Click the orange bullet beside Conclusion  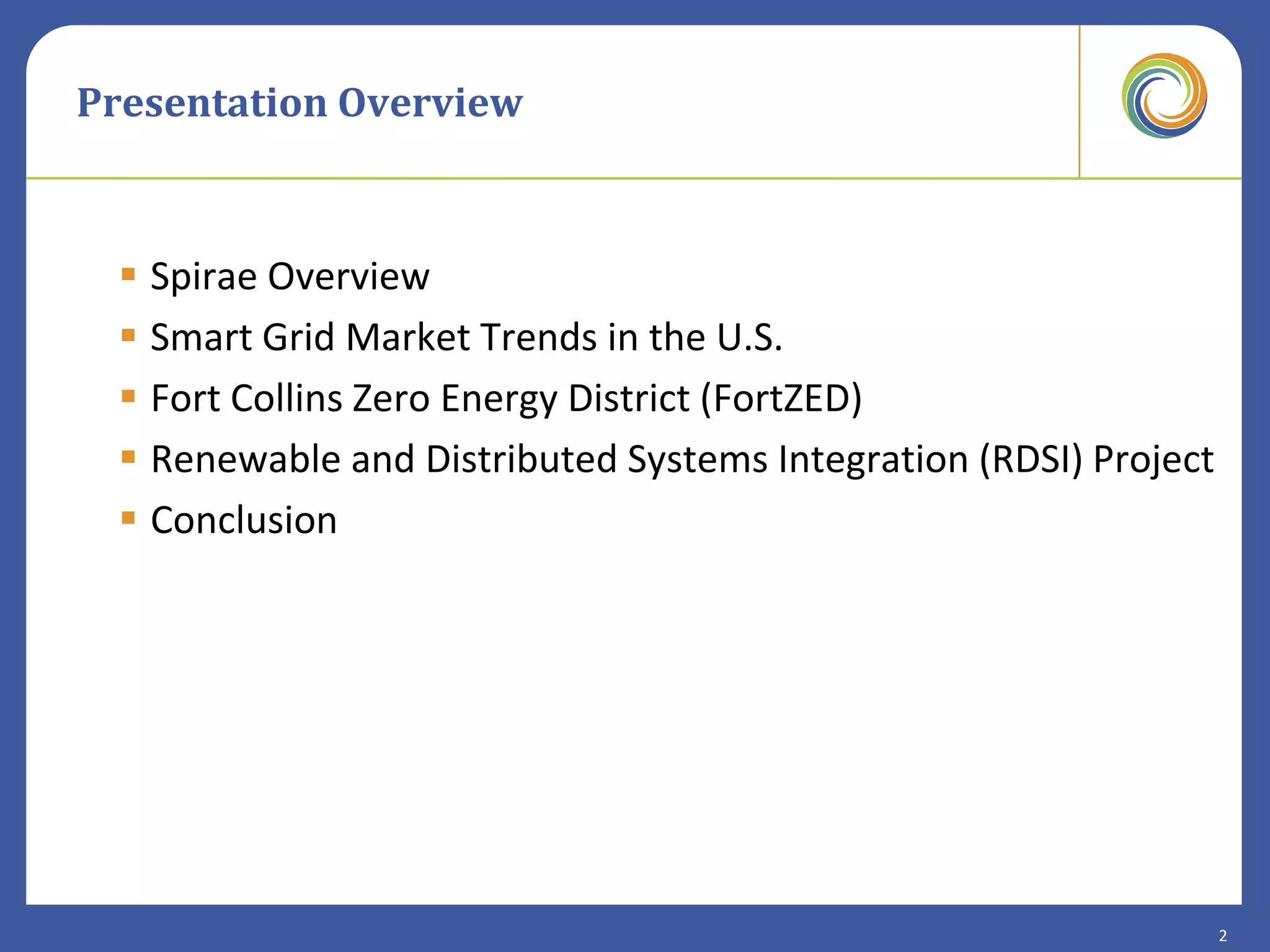(128, 518)
